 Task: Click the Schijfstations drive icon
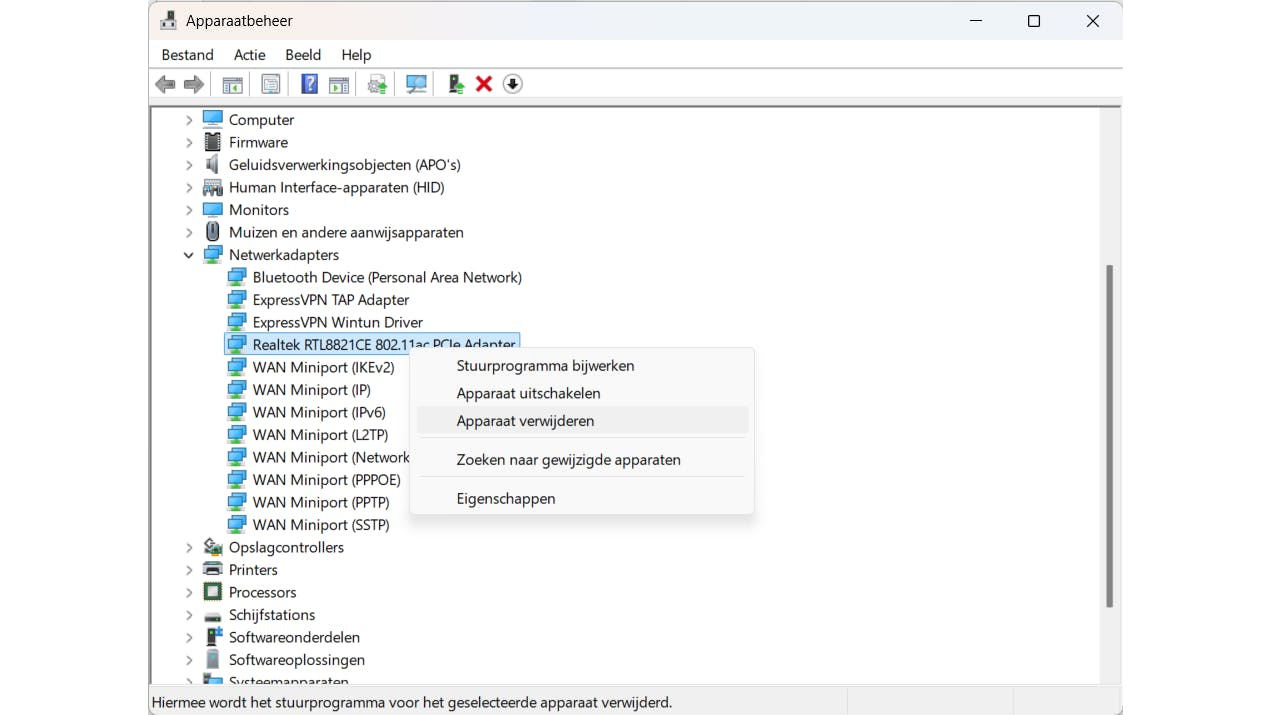coord(212,616)
